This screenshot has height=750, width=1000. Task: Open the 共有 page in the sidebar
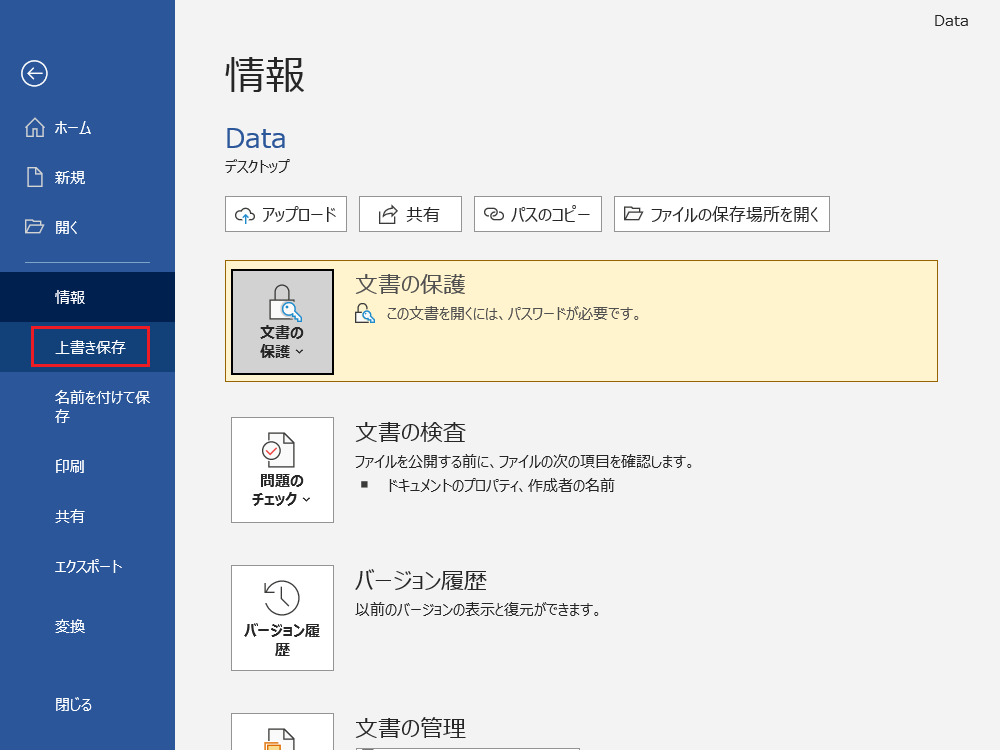coord(87,516)
